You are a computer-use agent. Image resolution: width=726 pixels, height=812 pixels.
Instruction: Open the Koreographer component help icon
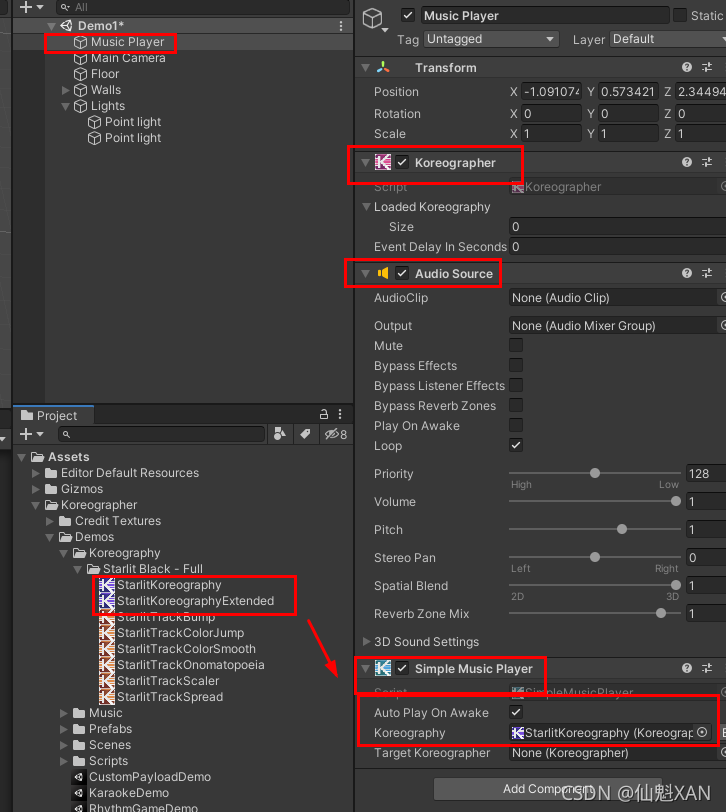[x=687, y=163]
